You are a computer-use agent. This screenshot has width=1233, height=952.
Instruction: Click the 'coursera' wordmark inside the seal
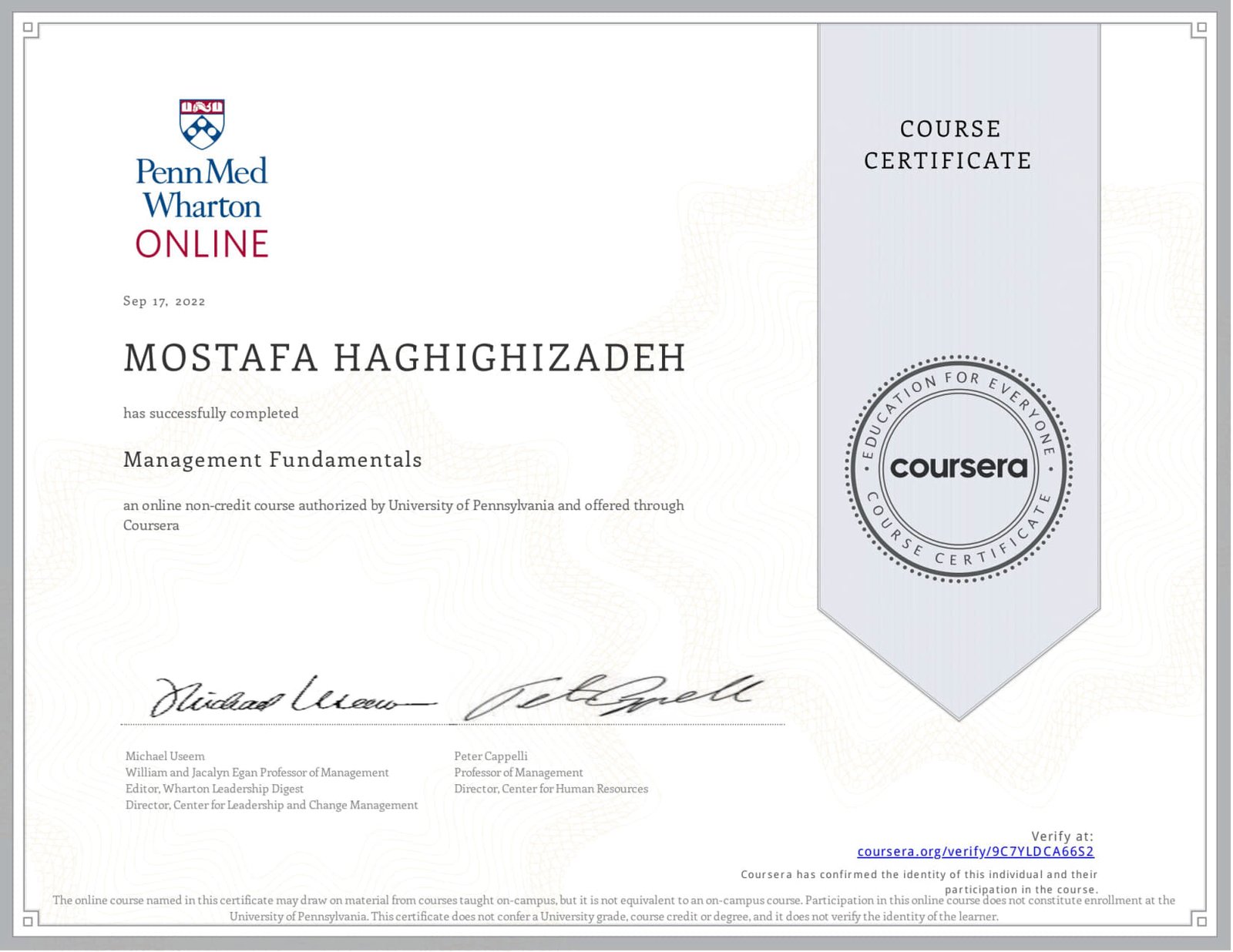coord(959,467)
